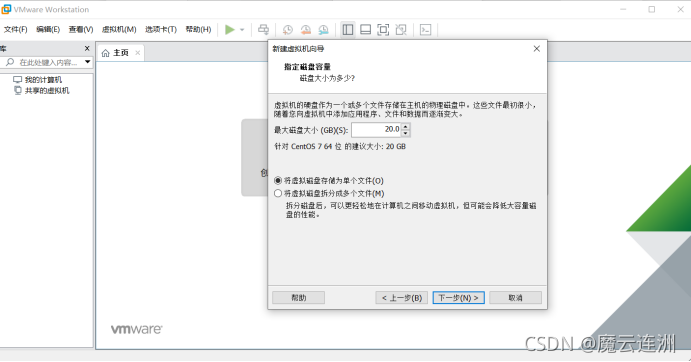
Task: Click the max disk size input field
Action: (x=377, y=130)
